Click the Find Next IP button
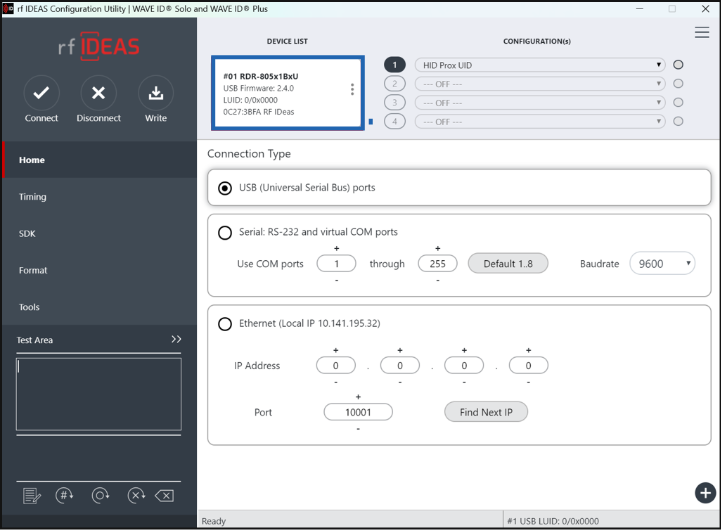The width and height of the screenshot is (721, 530). coord(486,412)
